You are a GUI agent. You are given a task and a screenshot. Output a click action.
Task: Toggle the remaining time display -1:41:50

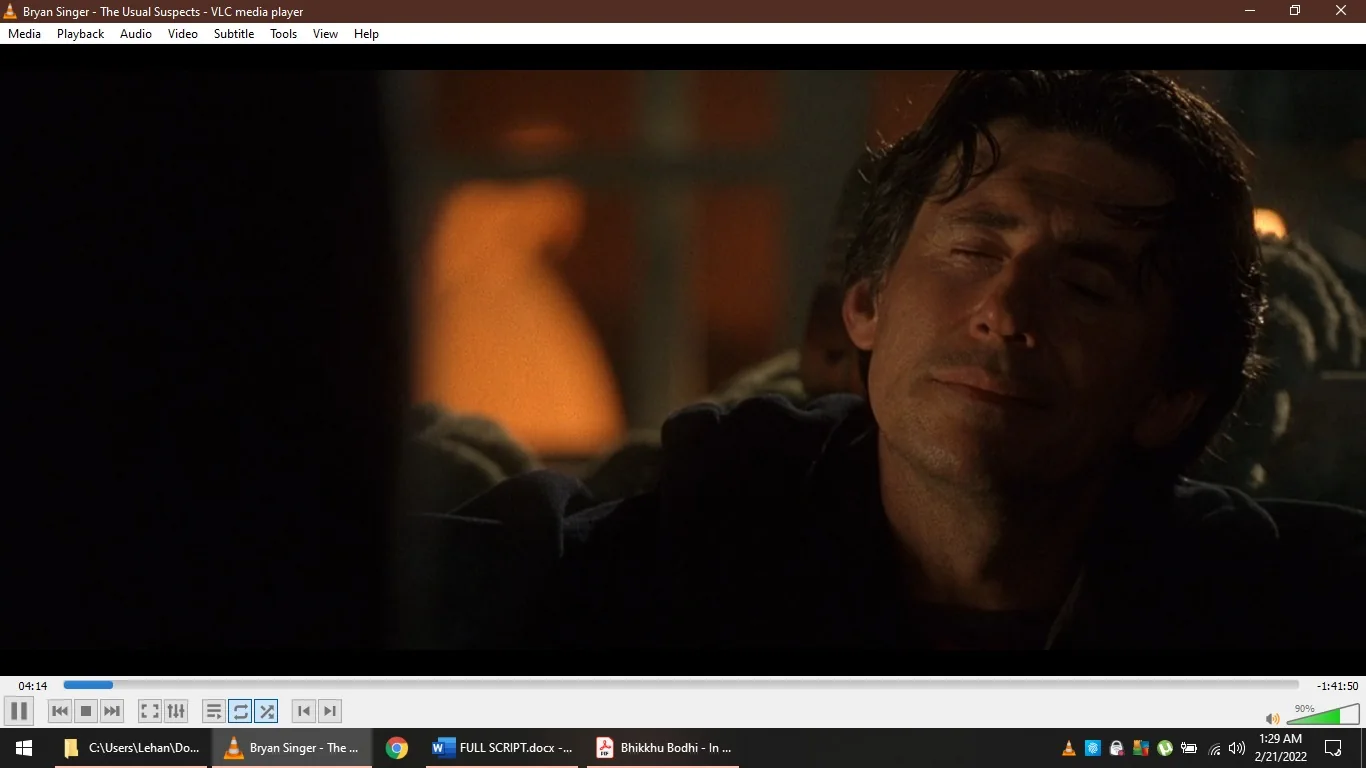click(1337, 686)
